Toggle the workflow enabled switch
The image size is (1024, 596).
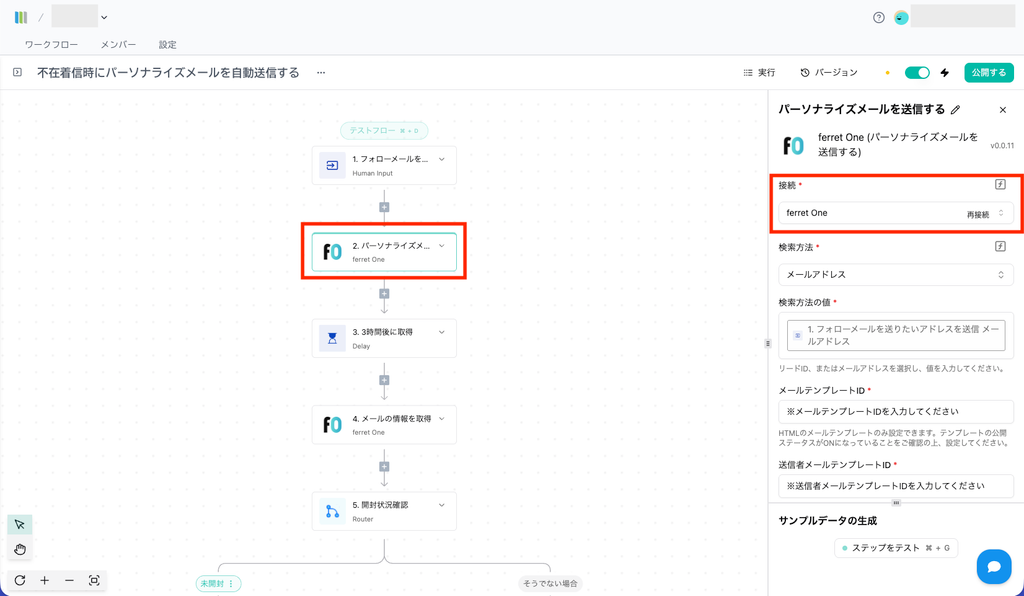click(x=917, y=72)
